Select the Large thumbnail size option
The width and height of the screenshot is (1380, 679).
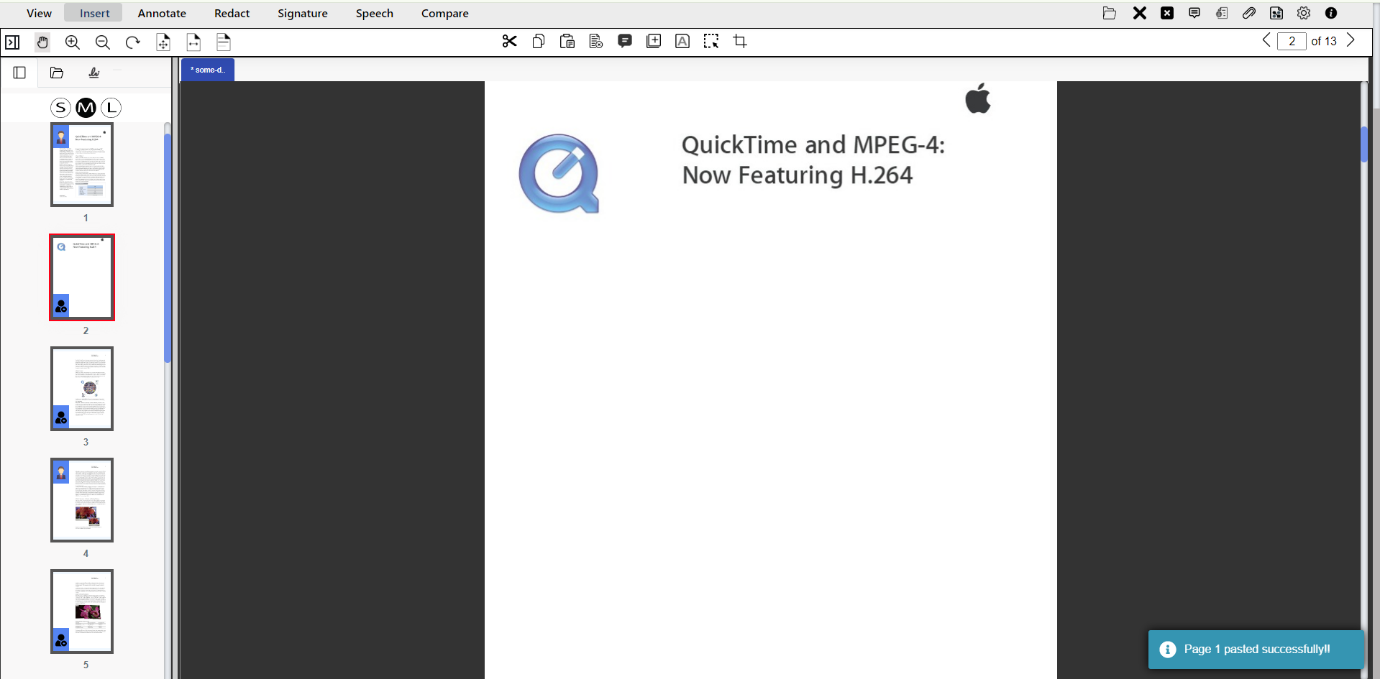click(111, 107)
